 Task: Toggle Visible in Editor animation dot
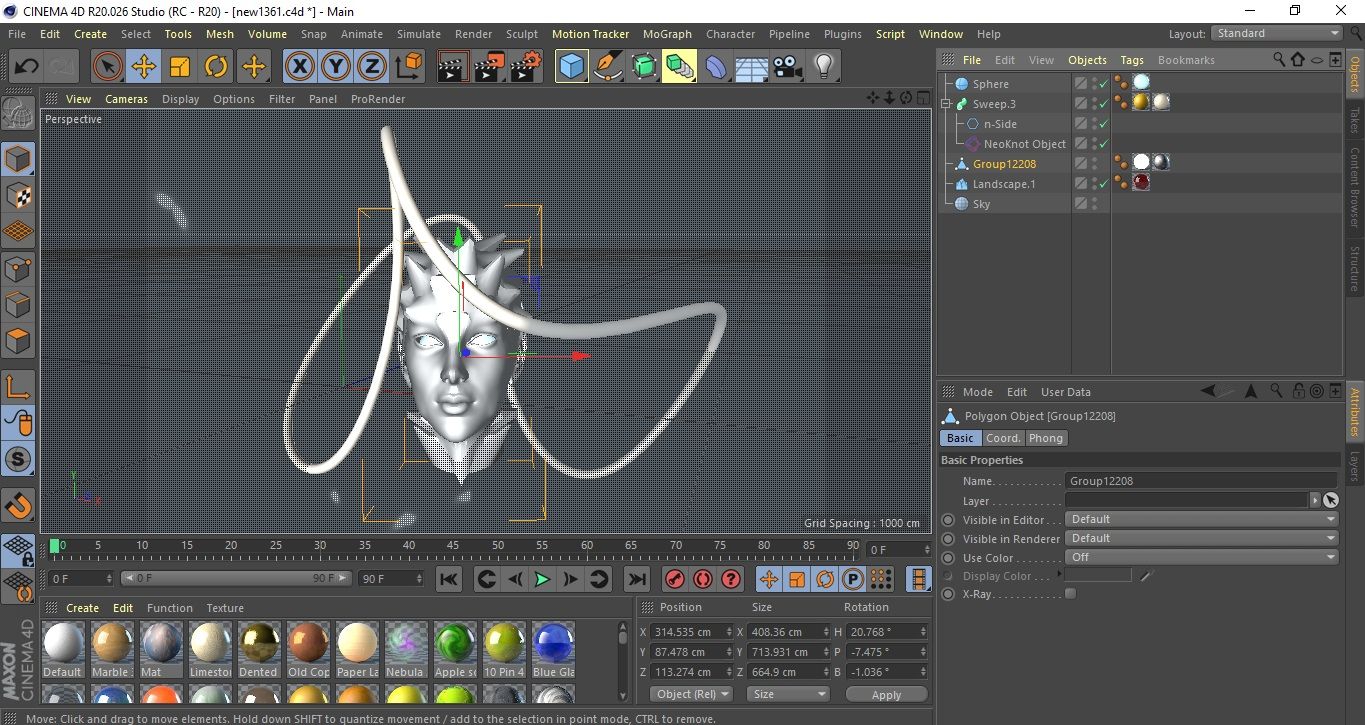pos(948,520)
